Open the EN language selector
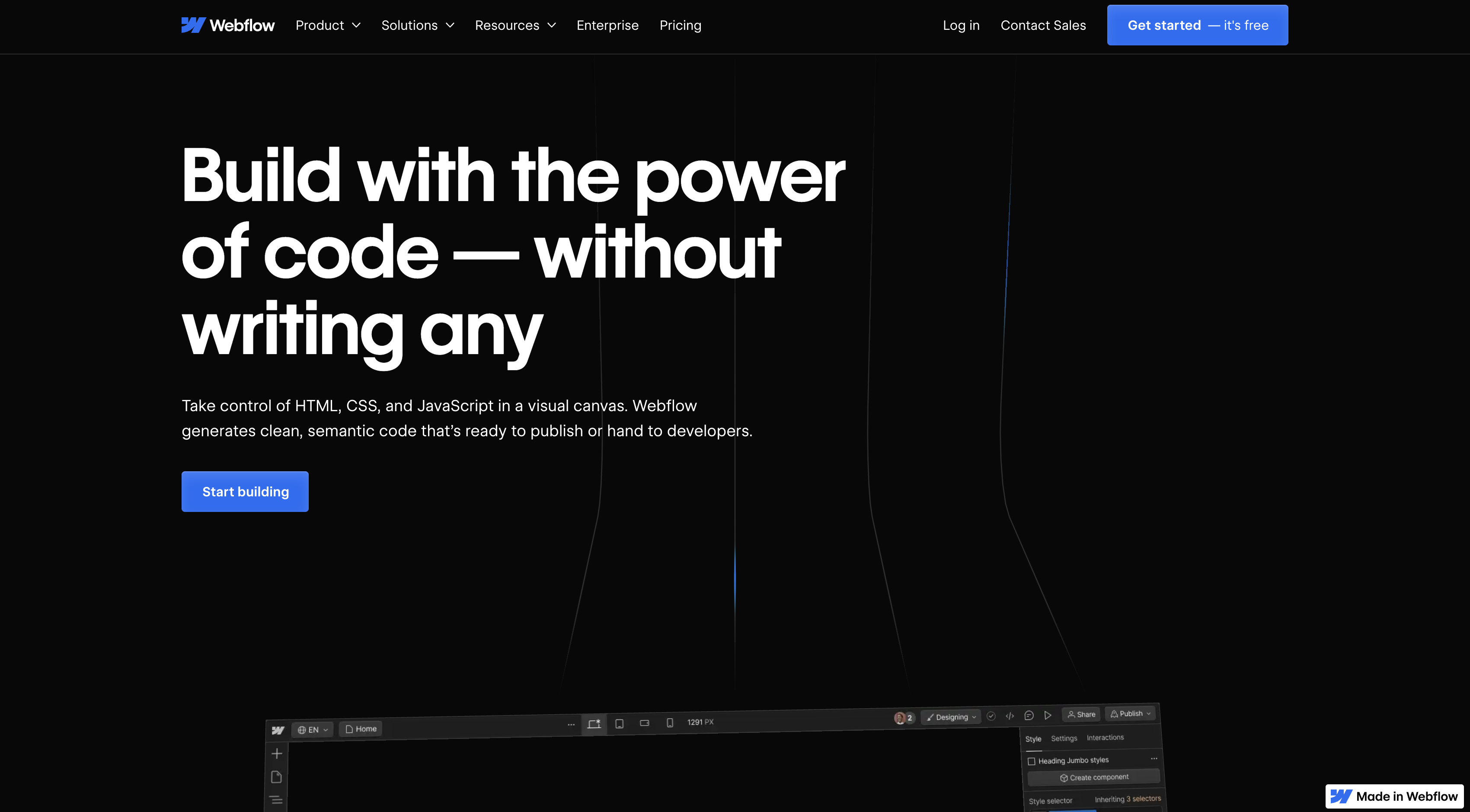Image resolution: width=1470 pixels, height=812 pixels. point(312,729)
